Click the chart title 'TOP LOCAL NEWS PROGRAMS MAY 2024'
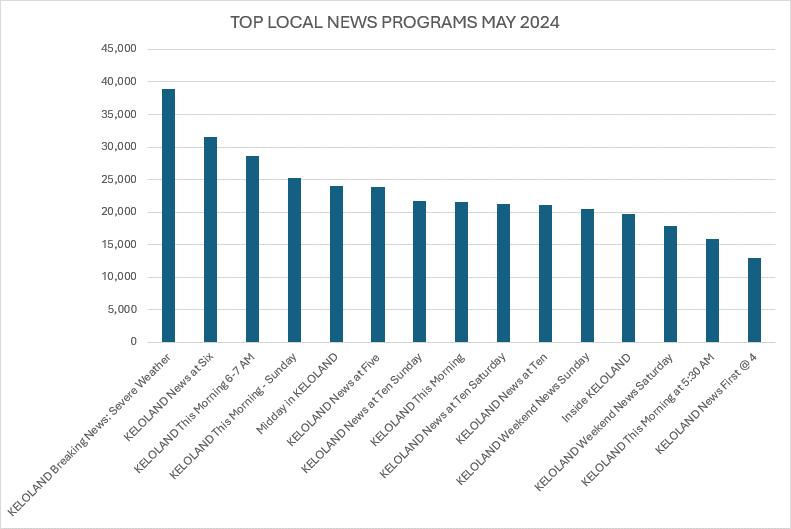Screen dimensions: 791x529 394,22
